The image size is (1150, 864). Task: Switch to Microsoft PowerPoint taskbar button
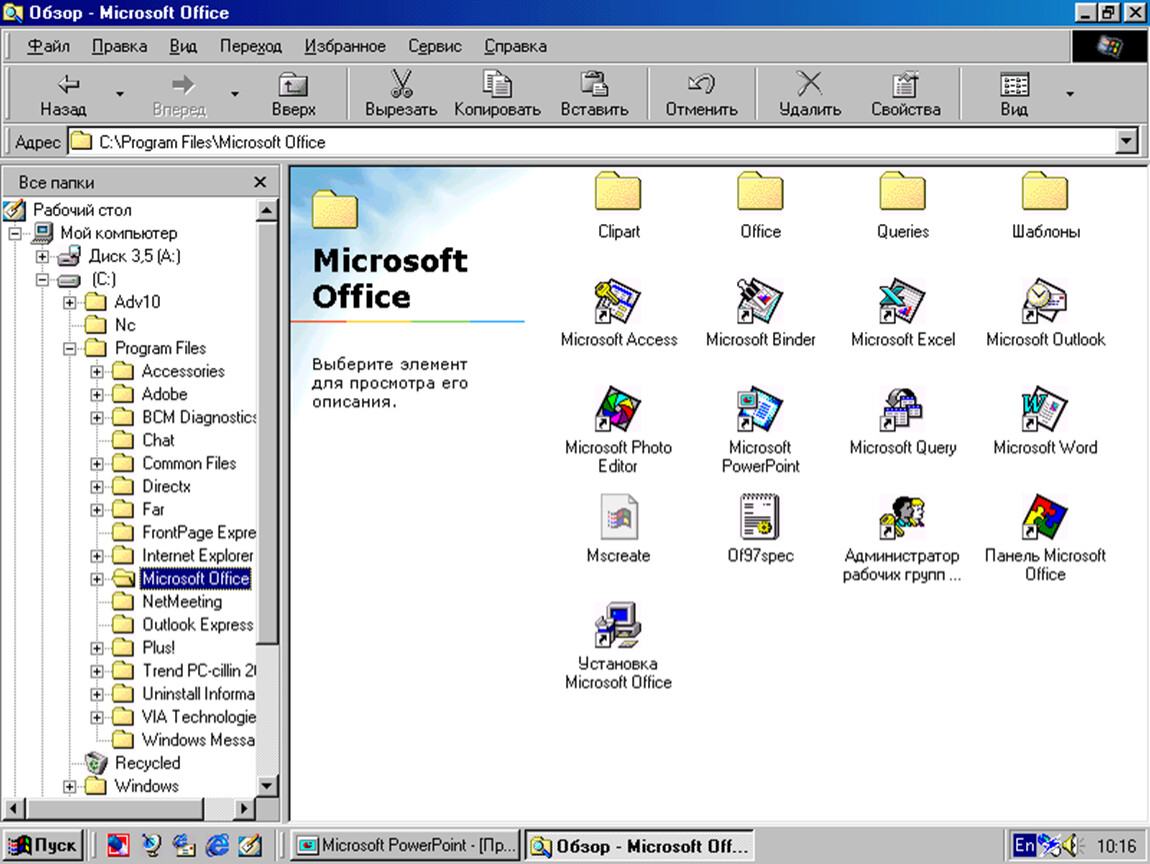[407, 846]
